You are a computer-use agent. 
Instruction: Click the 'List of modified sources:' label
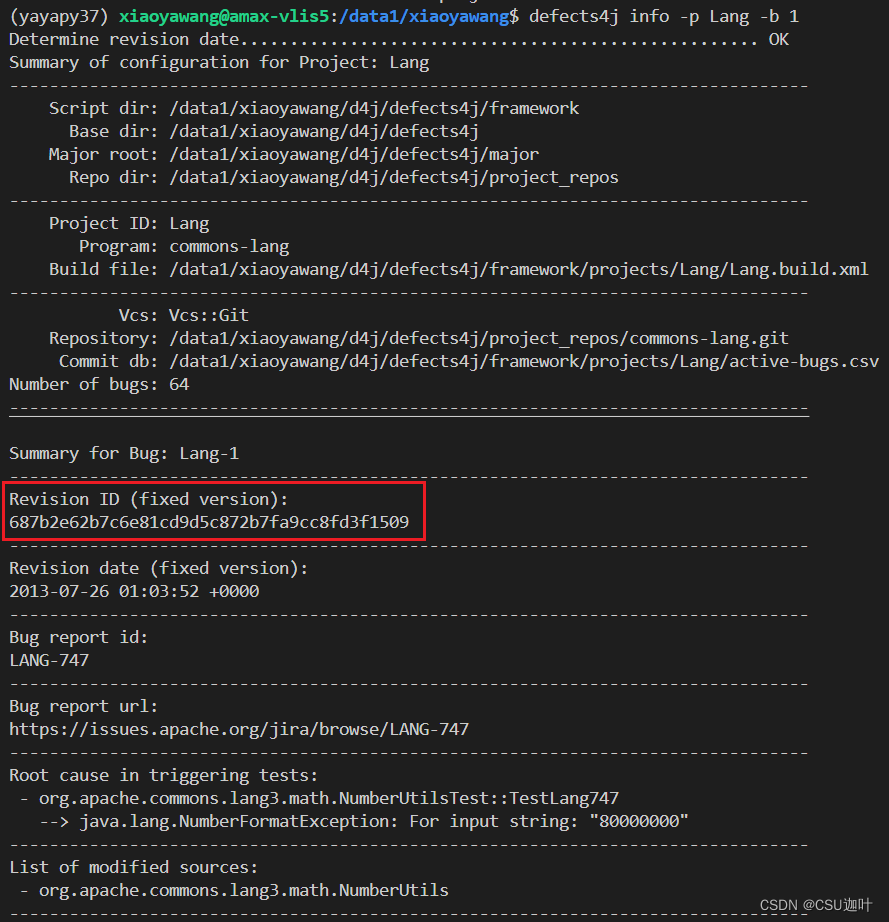[x=133, y=867]
